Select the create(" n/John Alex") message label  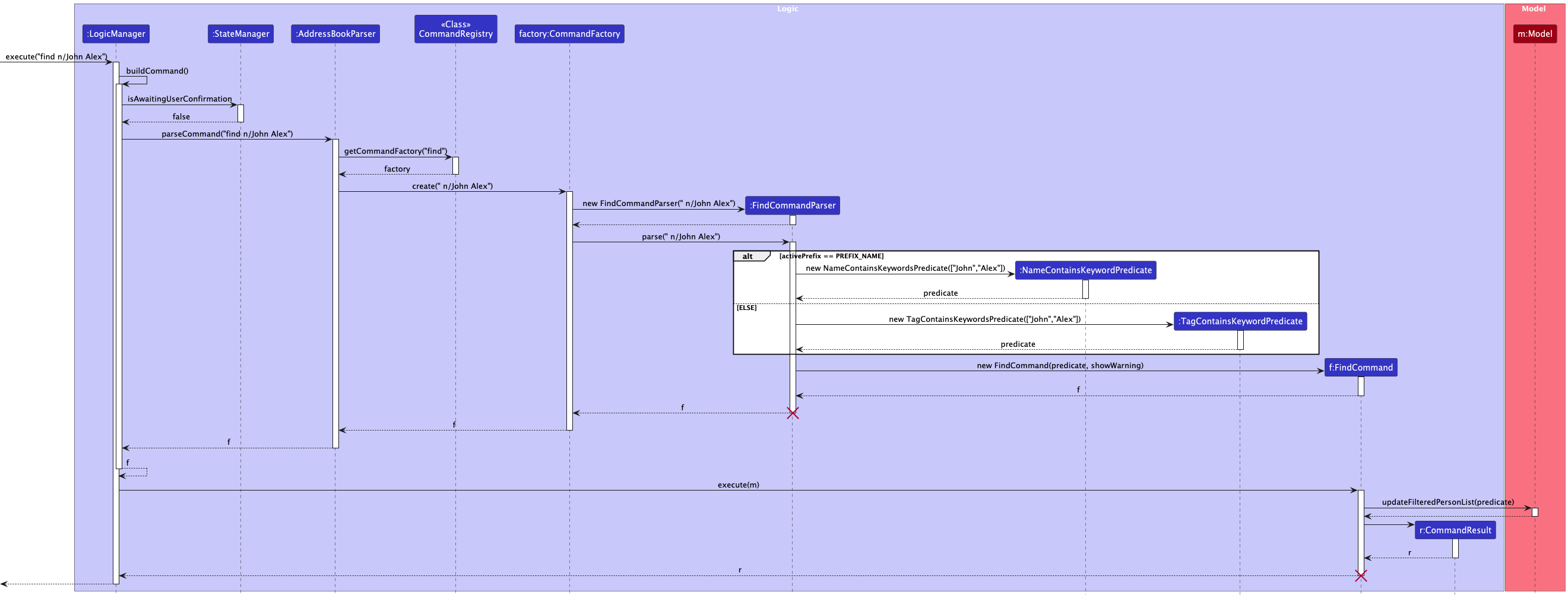pos(452,186)
